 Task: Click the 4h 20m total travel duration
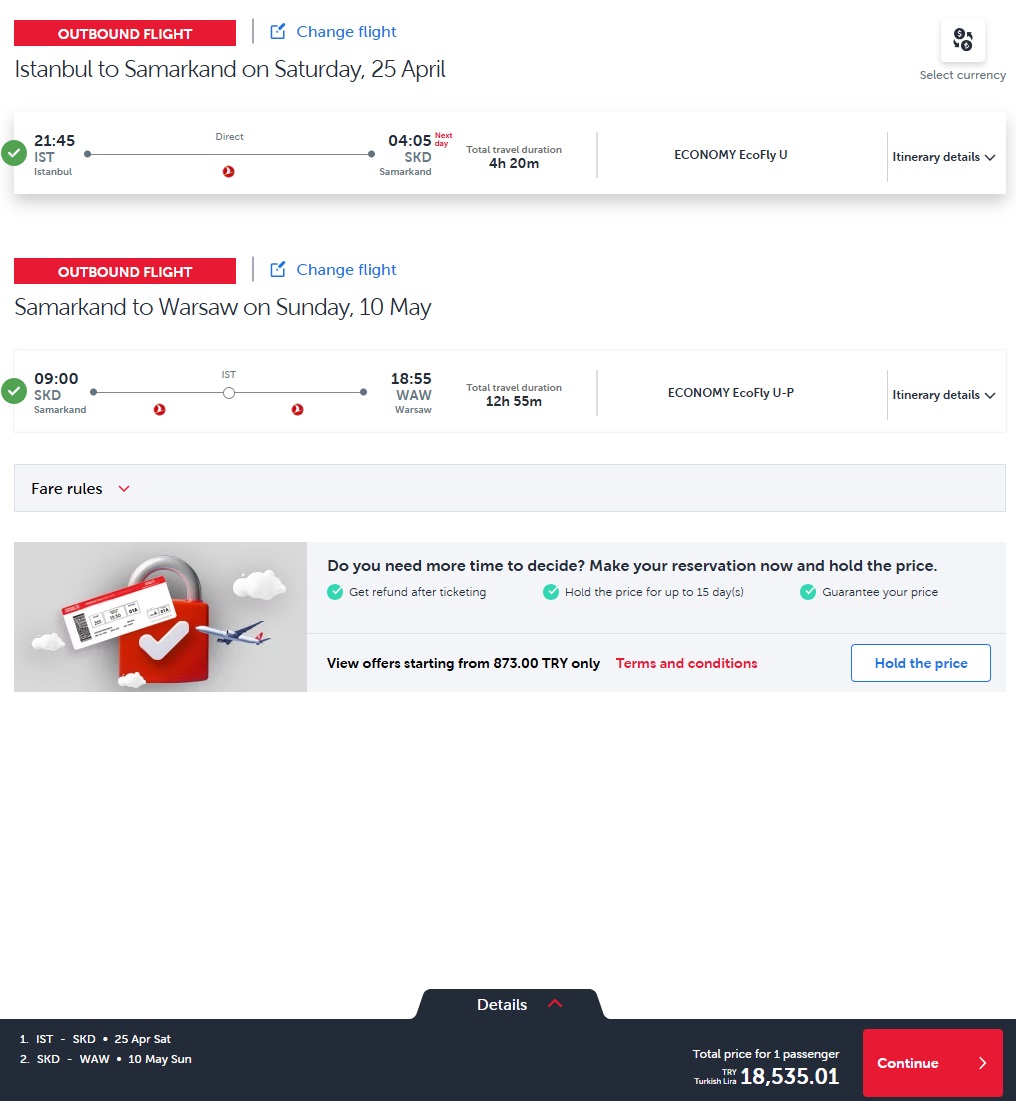coord(514,164)
